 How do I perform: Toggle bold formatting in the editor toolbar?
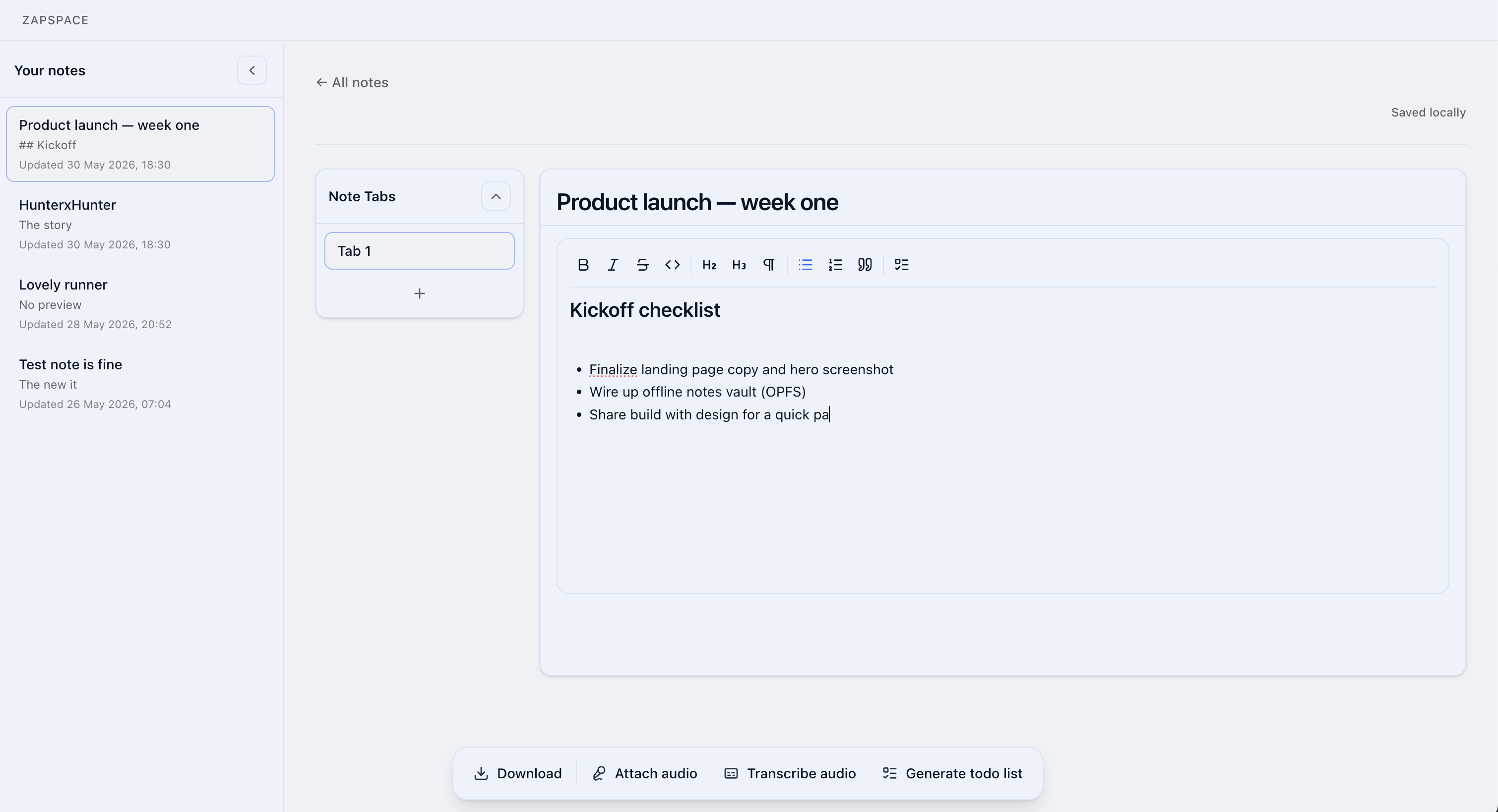[583, 265]
